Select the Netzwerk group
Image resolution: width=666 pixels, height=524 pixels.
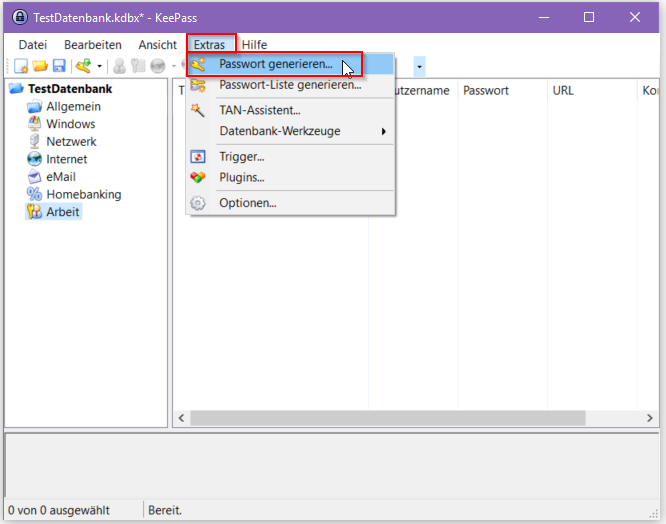pyautogui.click(x=71, y=142)
